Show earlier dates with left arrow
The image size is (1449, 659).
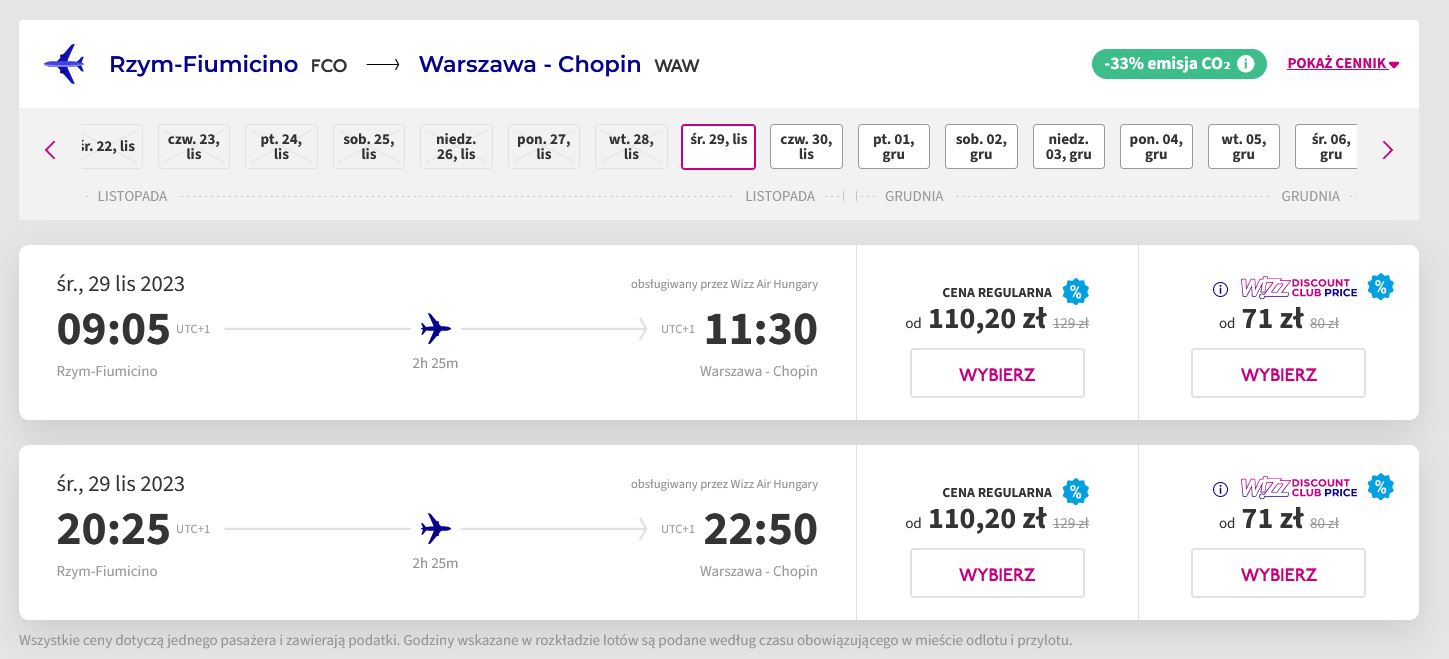click(x=50, y=150)
